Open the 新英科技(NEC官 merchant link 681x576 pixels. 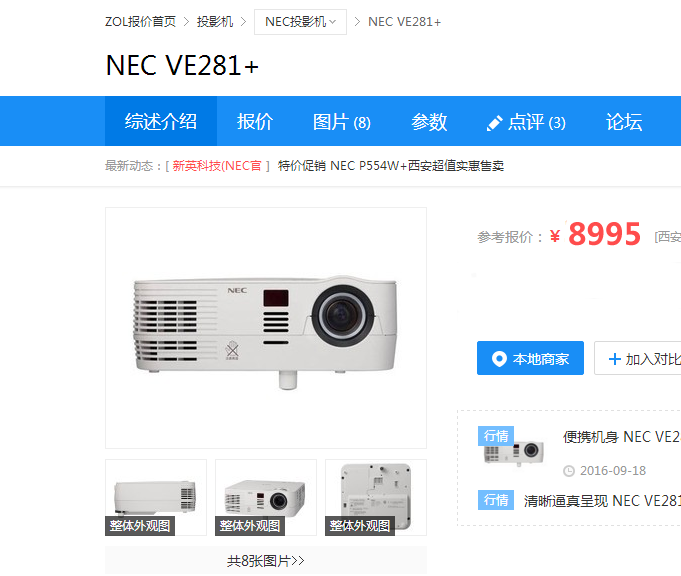[217, 166]
